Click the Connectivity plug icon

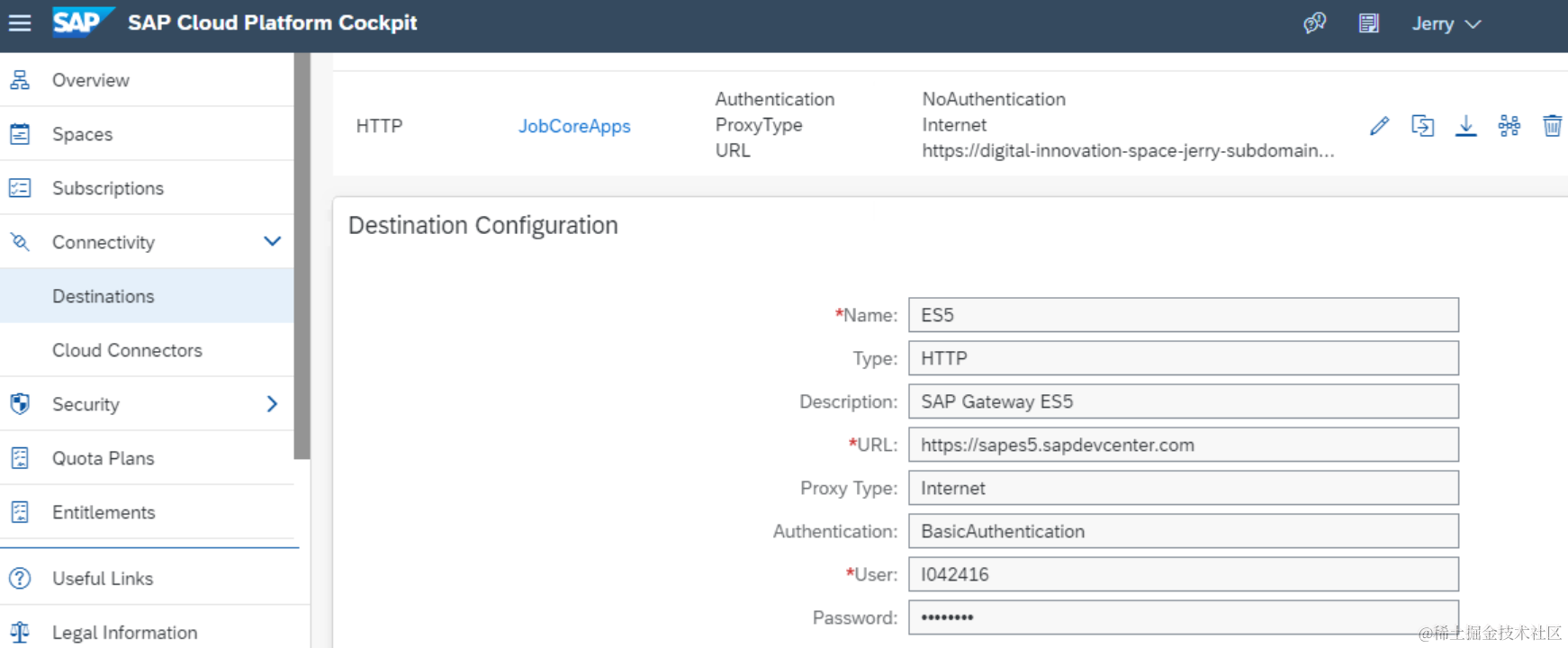pyautogui.click(x=20, y=241)
